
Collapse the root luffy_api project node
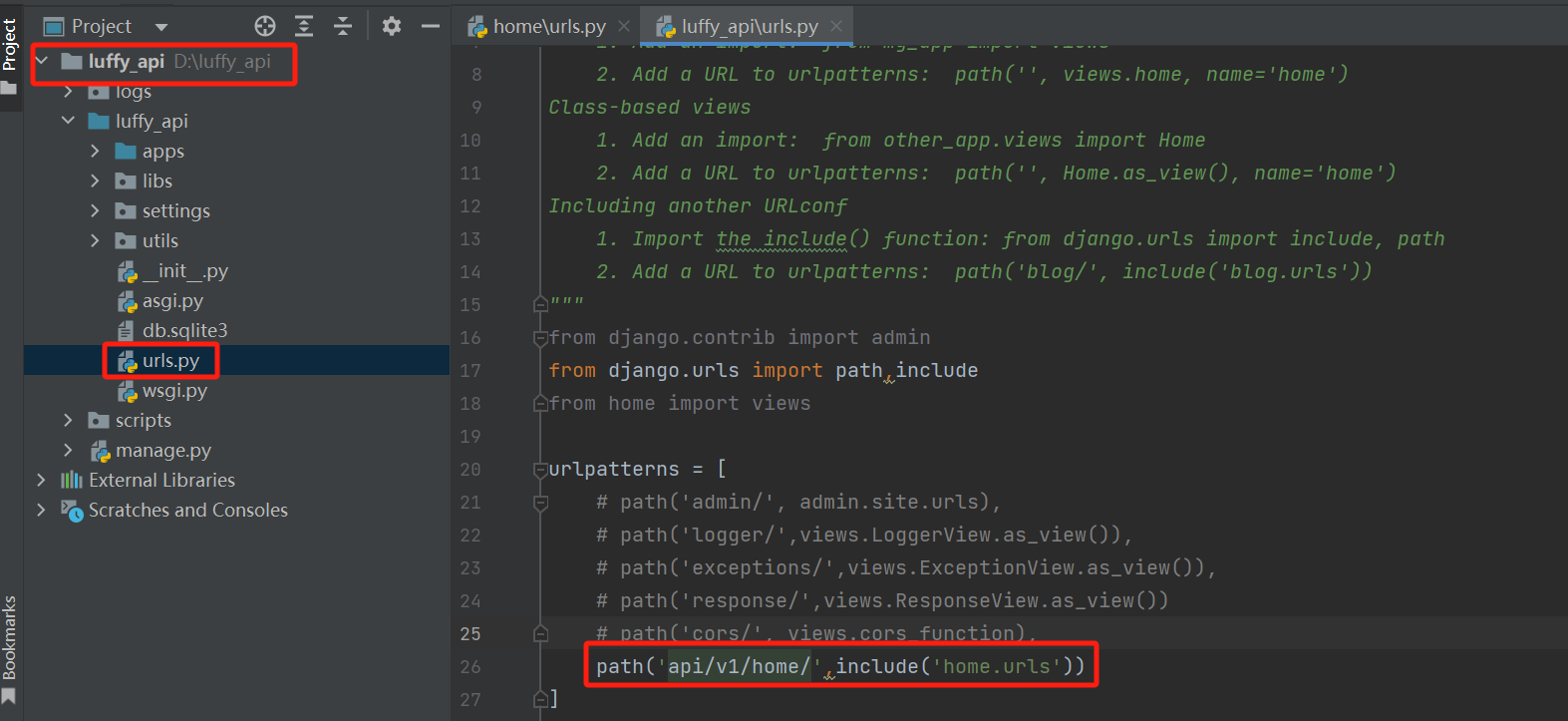coord(42,61)
